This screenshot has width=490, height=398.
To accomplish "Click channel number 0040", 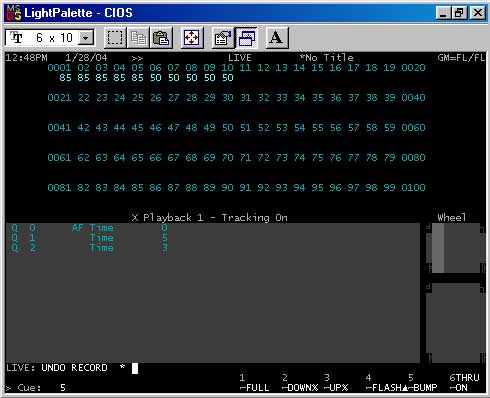I will pyautogui.click(x=413, y=98).
